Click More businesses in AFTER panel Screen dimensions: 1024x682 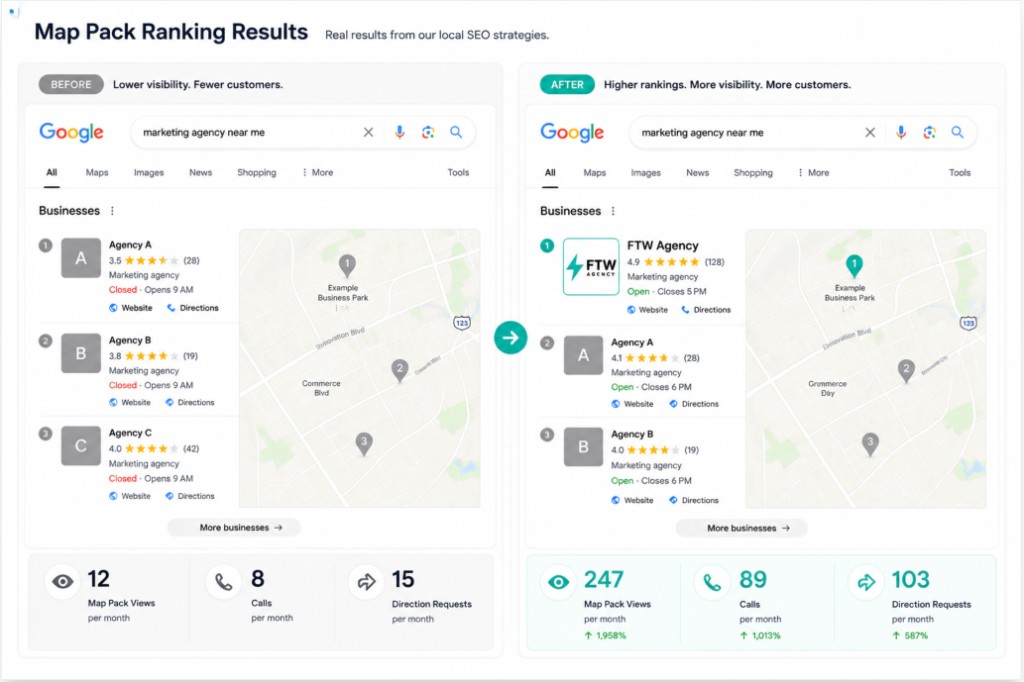click(x=741, y=528)
